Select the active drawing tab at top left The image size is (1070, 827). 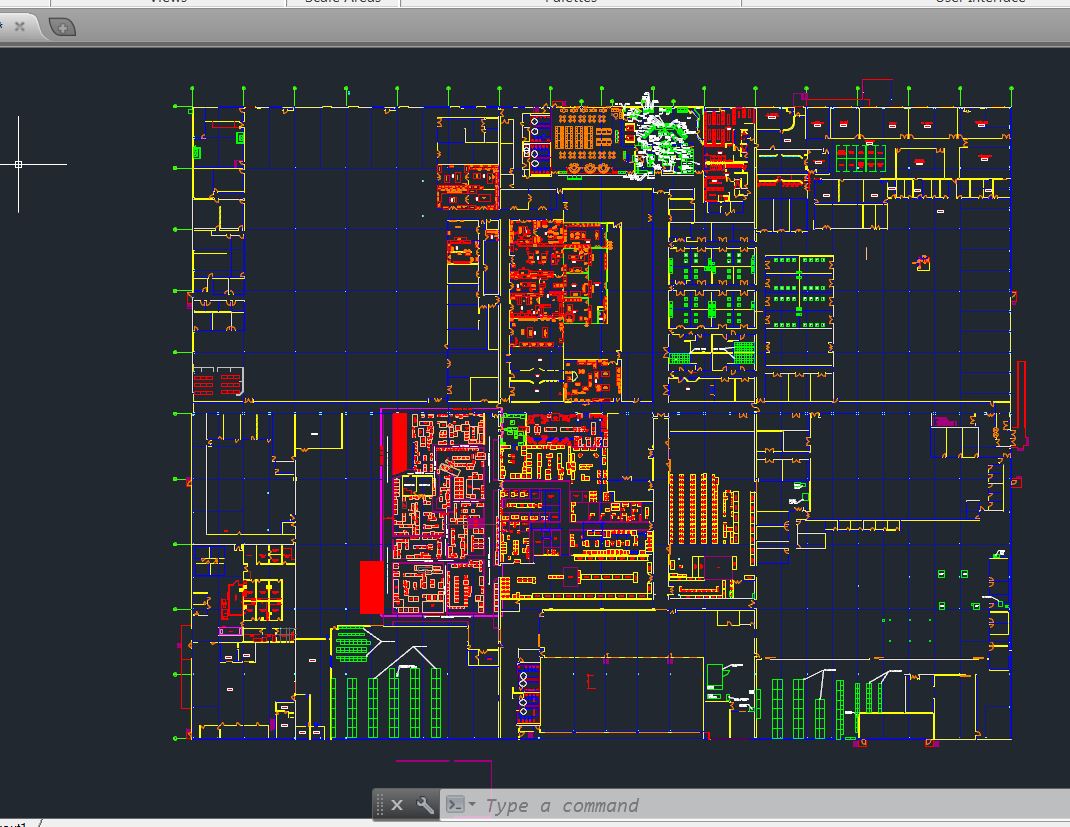pos(5,26)
